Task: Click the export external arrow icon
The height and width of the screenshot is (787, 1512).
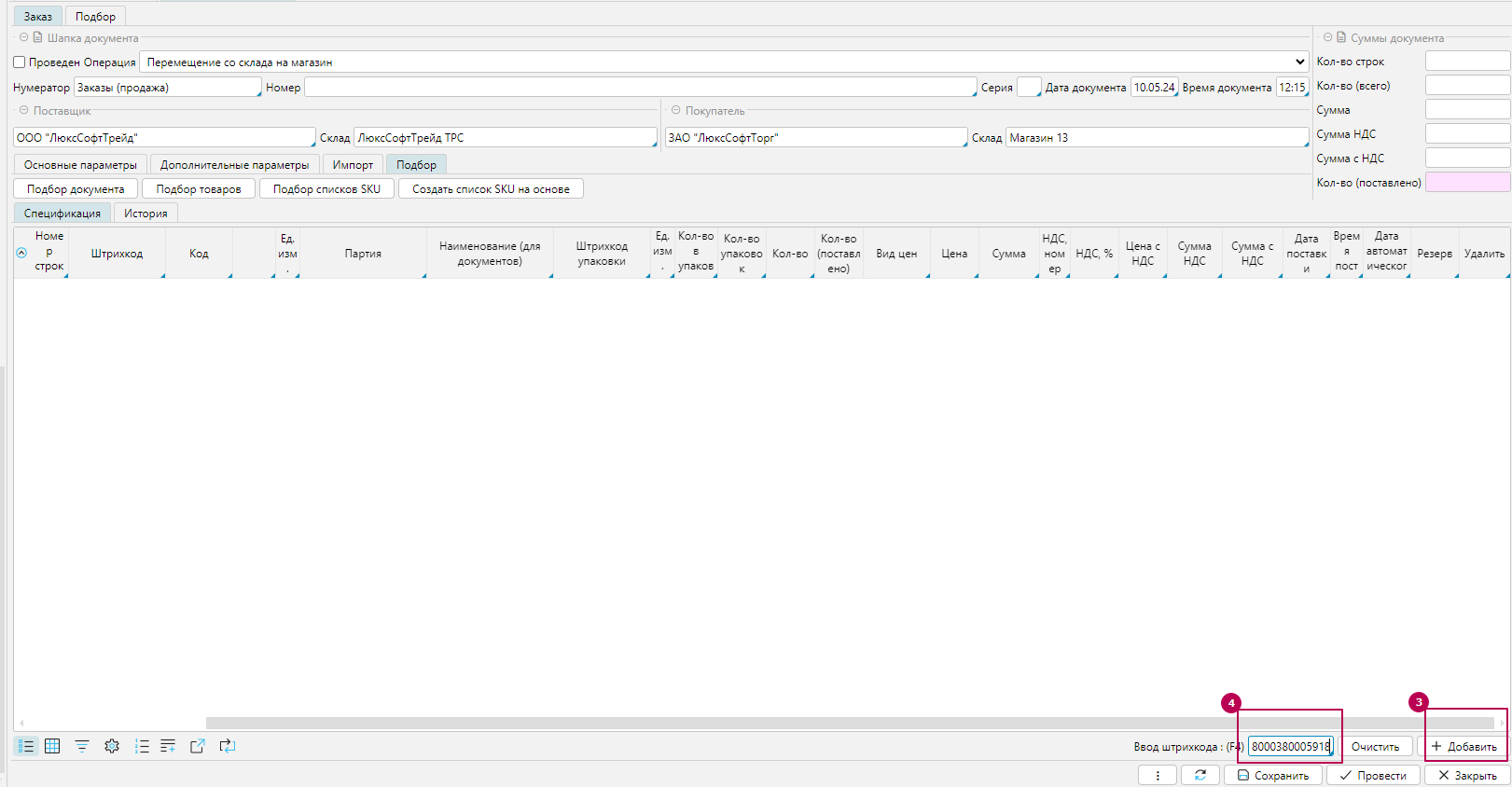Action: [x=198, y=746]
